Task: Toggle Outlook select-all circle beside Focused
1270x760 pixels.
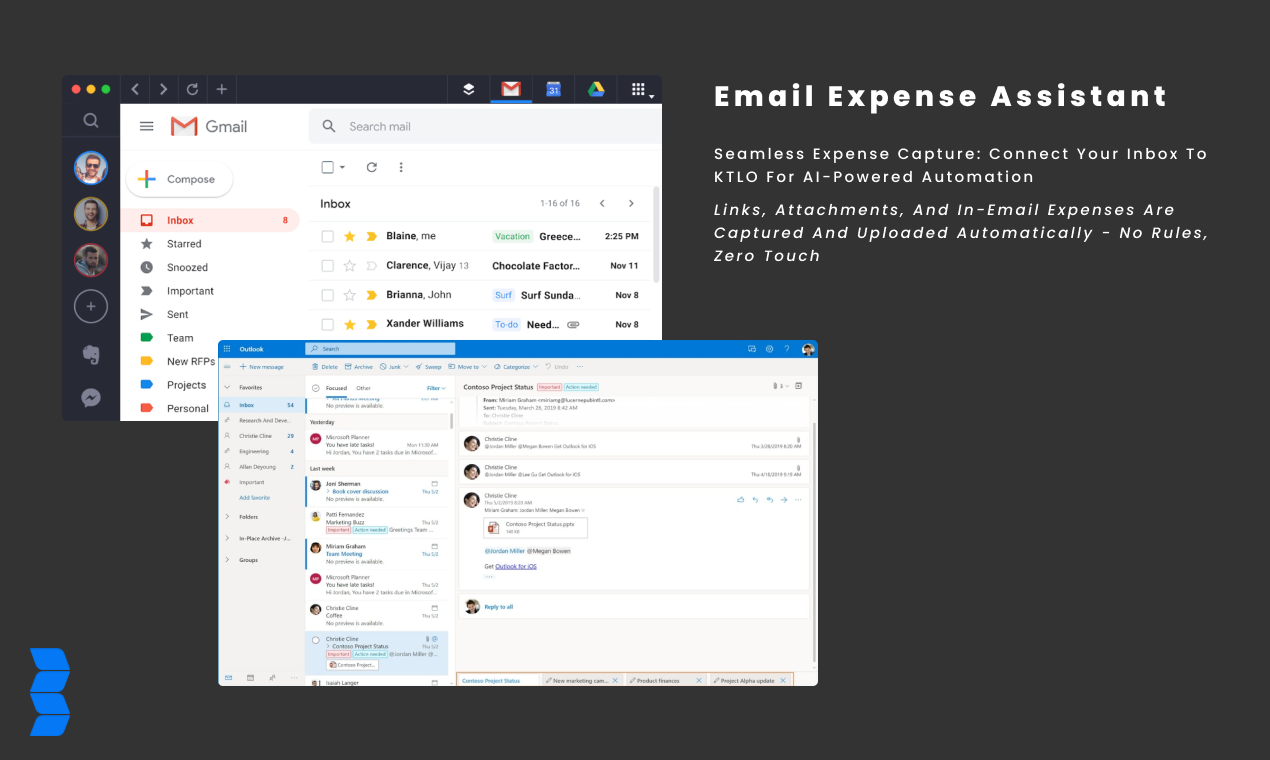Action: tap(316, 388)
